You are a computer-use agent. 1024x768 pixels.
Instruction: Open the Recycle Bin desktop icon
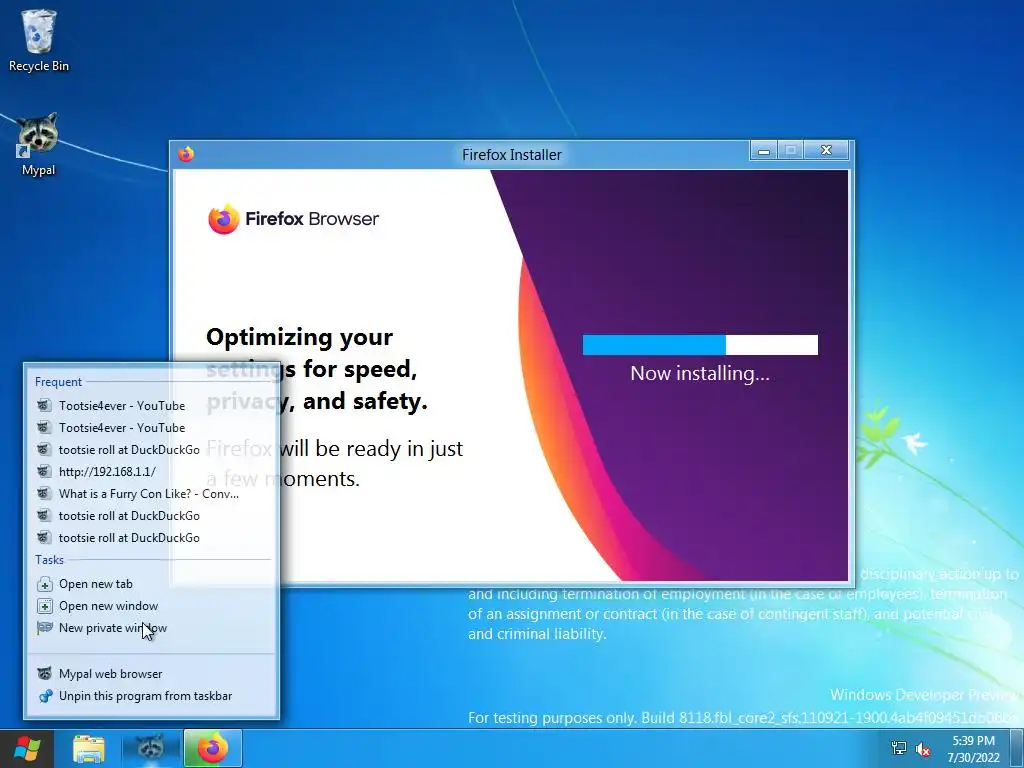point(39,40)
